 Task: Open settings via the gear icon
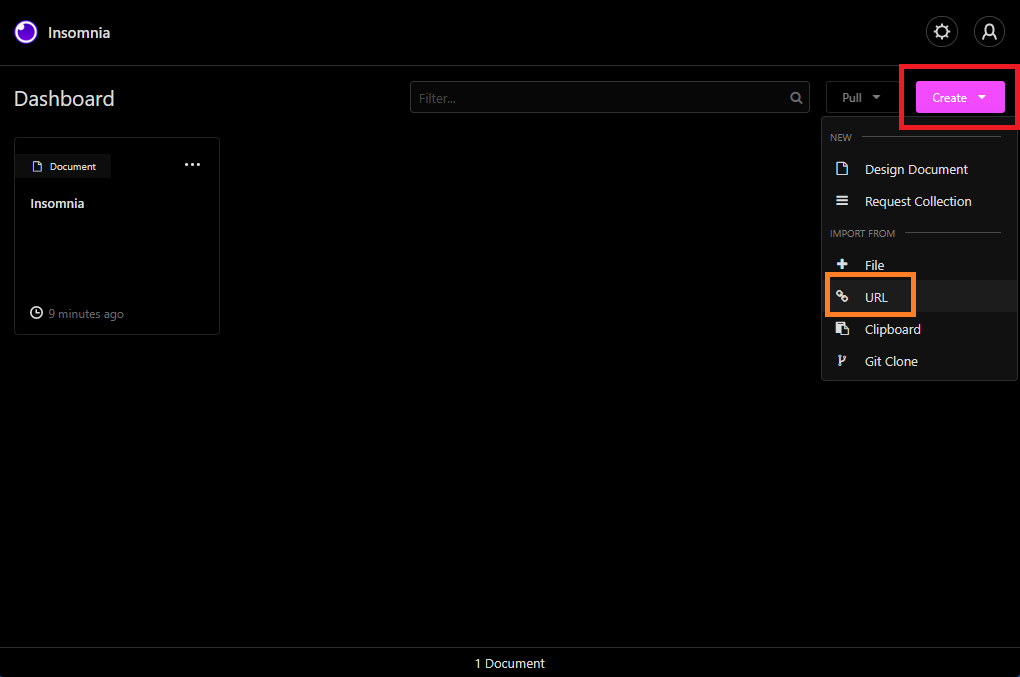pos(941,32)
